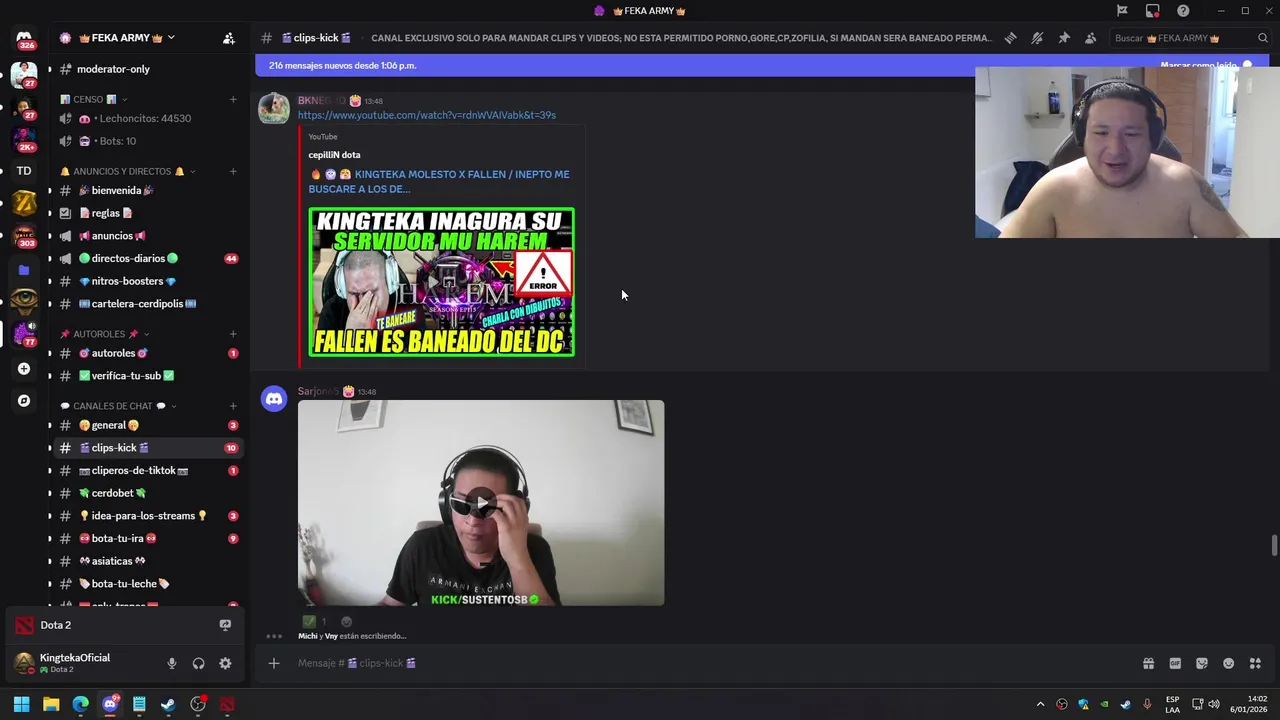Open the verifica-tu-sub channel
This screenshot has width=1280, height=720.
(147, 376)
